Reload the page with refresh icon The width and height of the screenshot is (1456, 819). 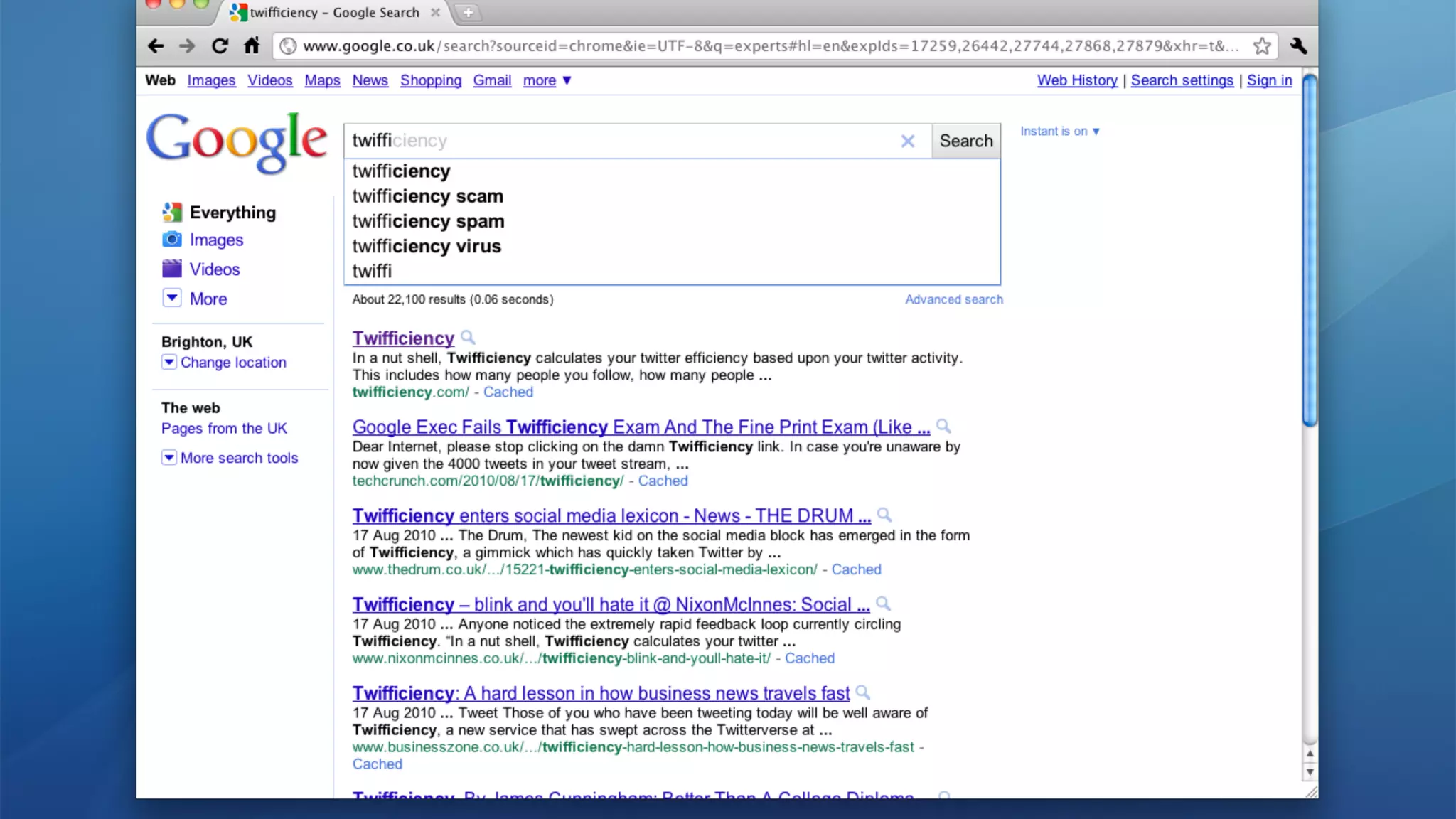(x=220, y=46)
